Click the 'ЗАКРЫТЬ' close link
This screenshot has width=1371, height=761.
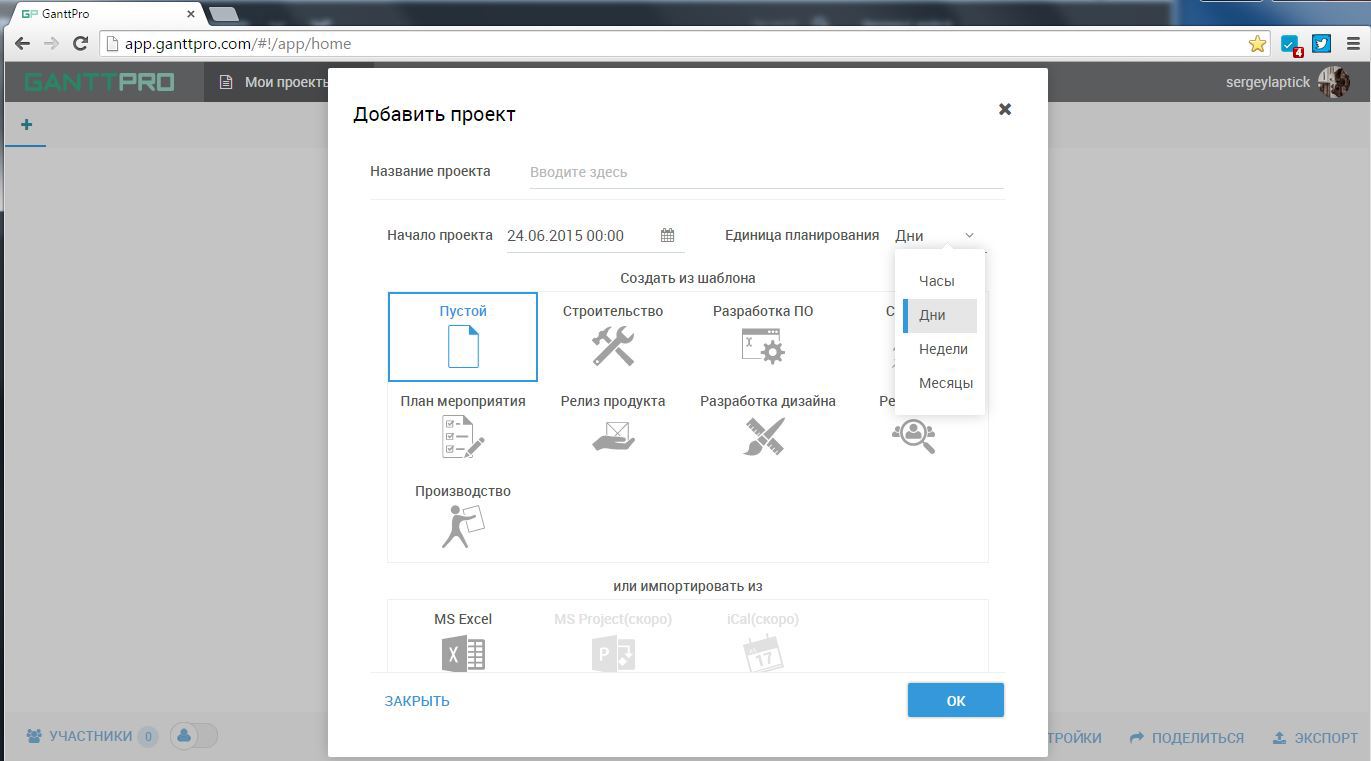point(417,701)
